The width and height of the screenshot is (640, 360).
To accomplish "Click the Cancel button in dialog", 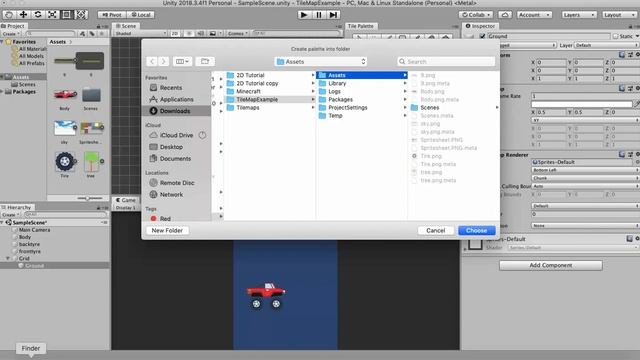I will (436, 231).
